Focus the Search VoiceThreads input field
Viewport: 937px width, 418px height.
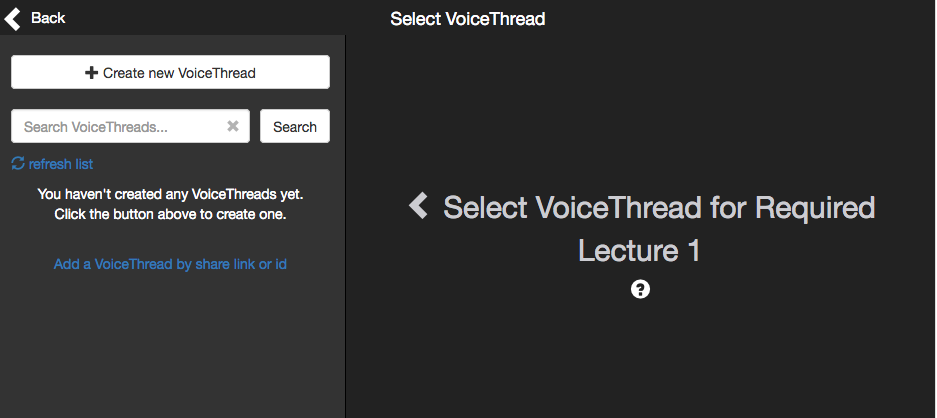click(130, 126)
